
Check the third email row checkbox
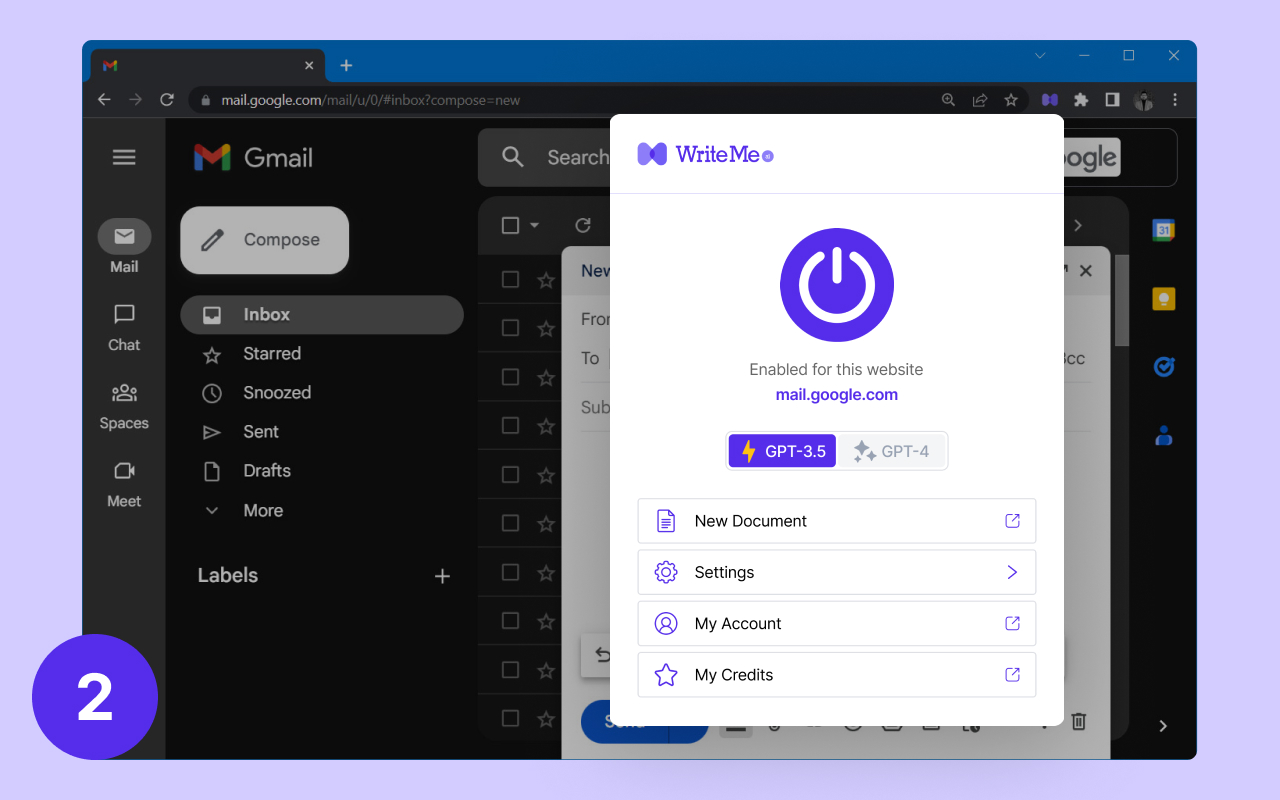pyautogui.click(x=510, y=377)
